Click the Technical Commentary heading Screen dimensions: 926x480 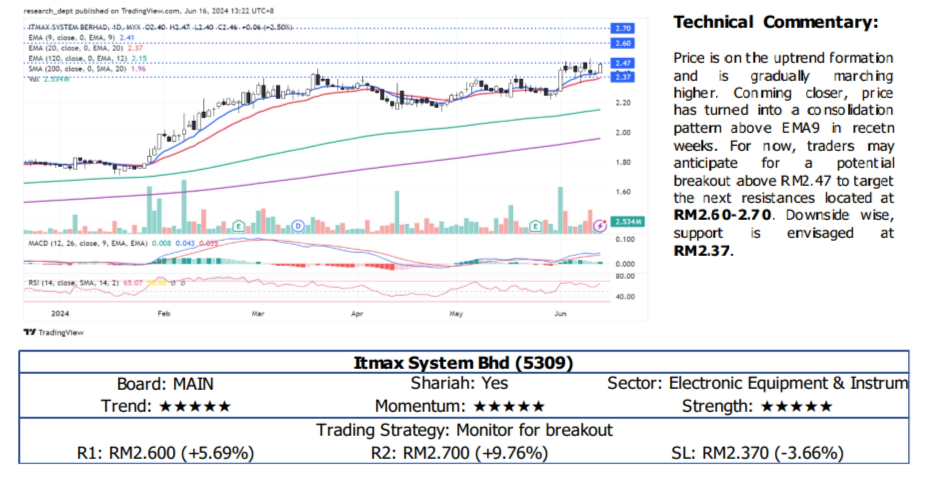pos(775,21)
